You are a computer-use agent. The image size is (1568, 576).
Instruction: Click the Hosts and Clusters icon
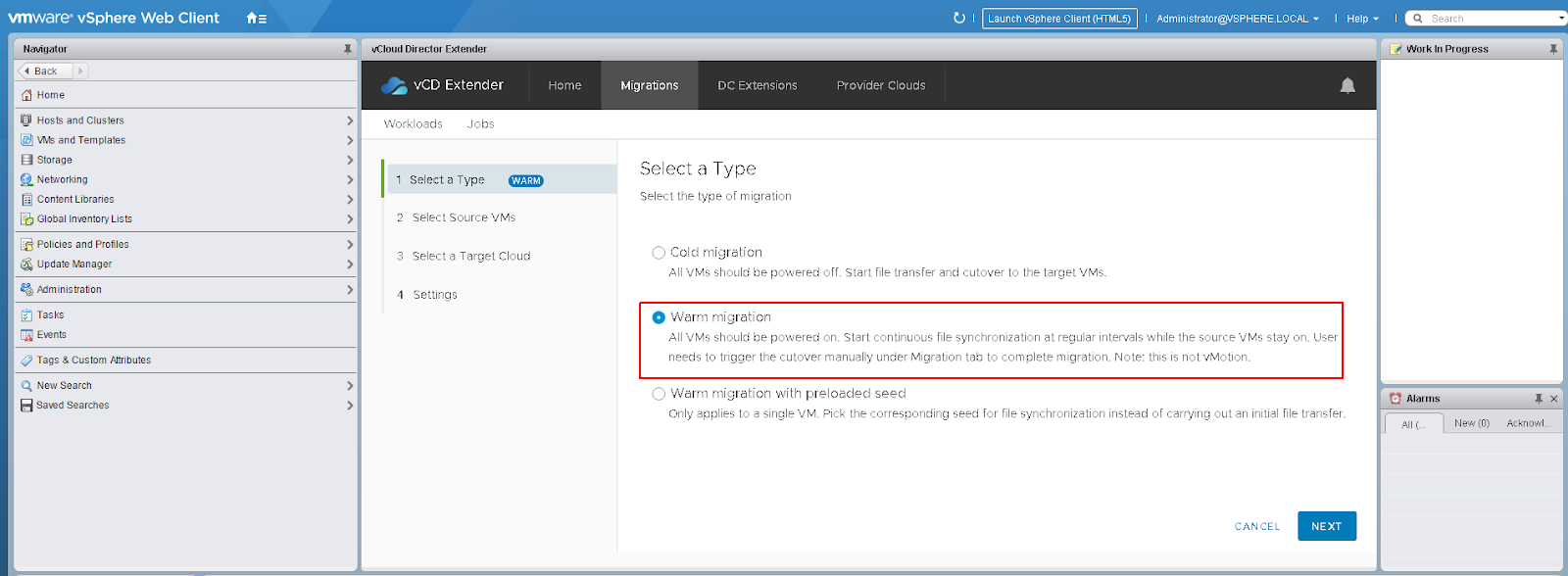tap(26, 120)
